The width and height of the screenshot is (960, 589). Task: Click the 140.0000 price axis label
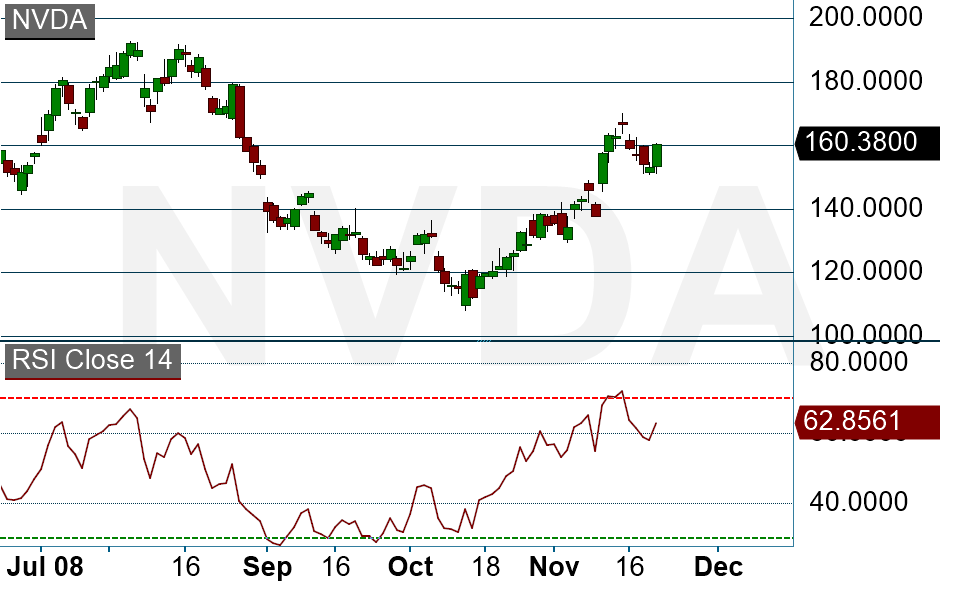click(x=865, y=208)
